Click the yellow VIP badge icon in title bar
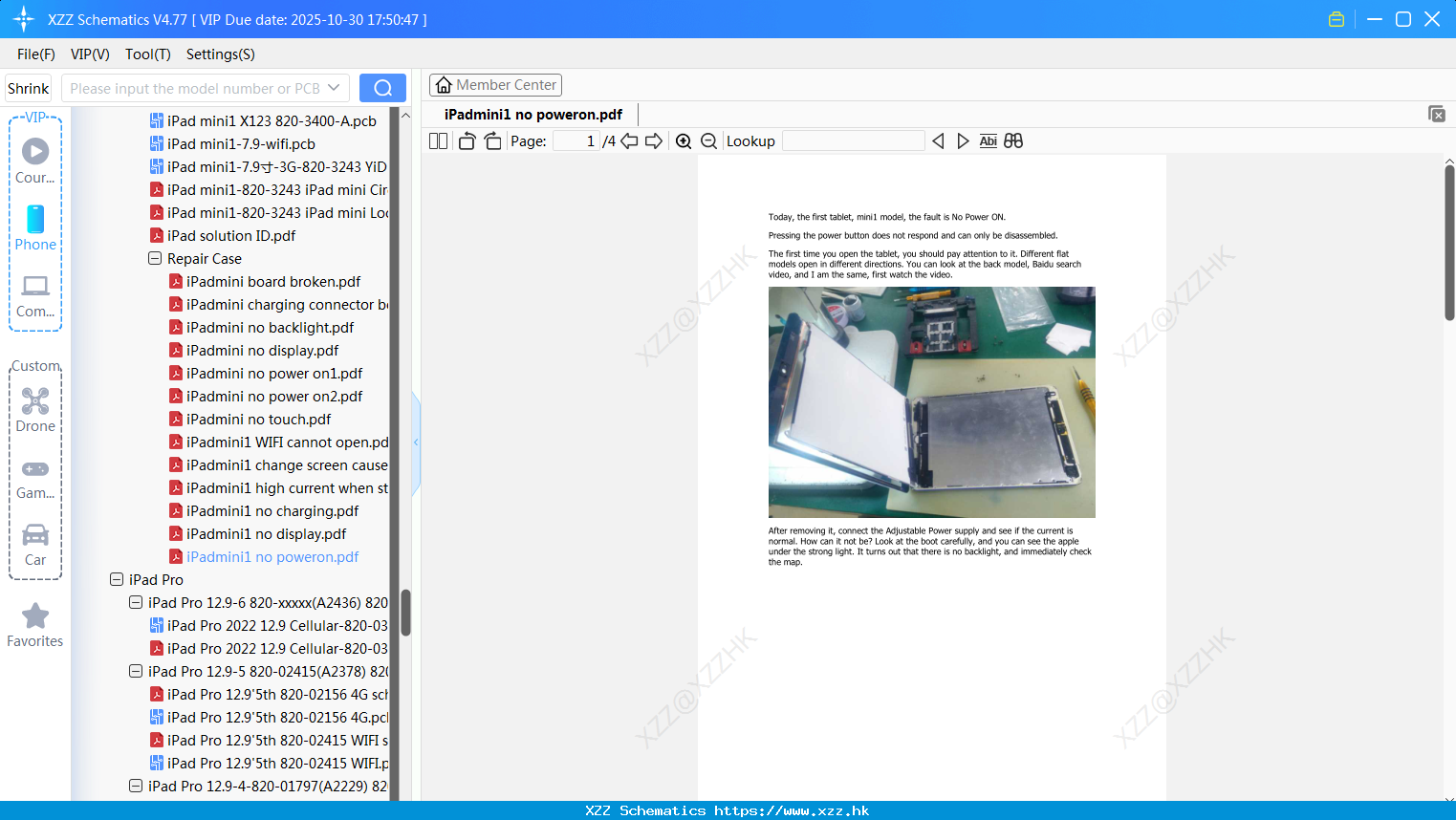This screenshot has height=820, width=1456. click(1336, 19)
